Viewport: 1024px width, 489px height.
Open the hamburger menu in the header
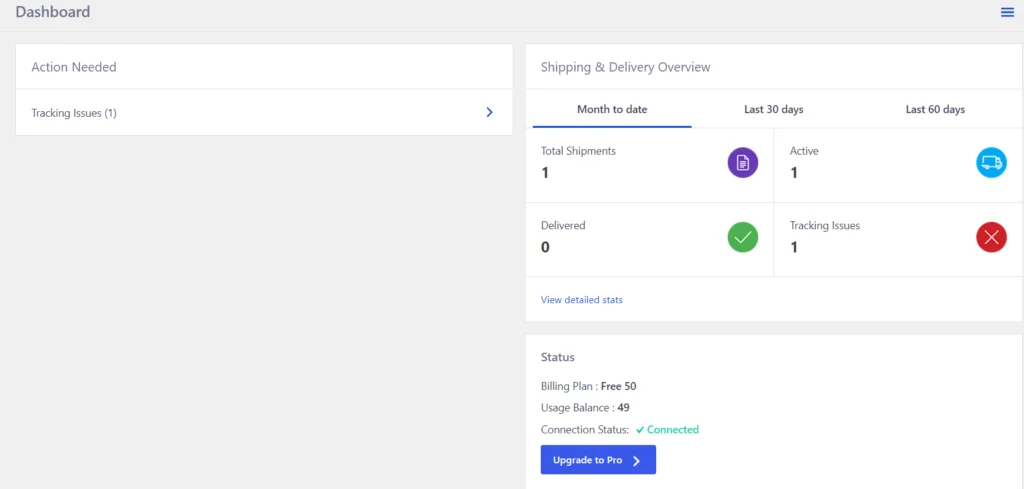coord(1007,12)
